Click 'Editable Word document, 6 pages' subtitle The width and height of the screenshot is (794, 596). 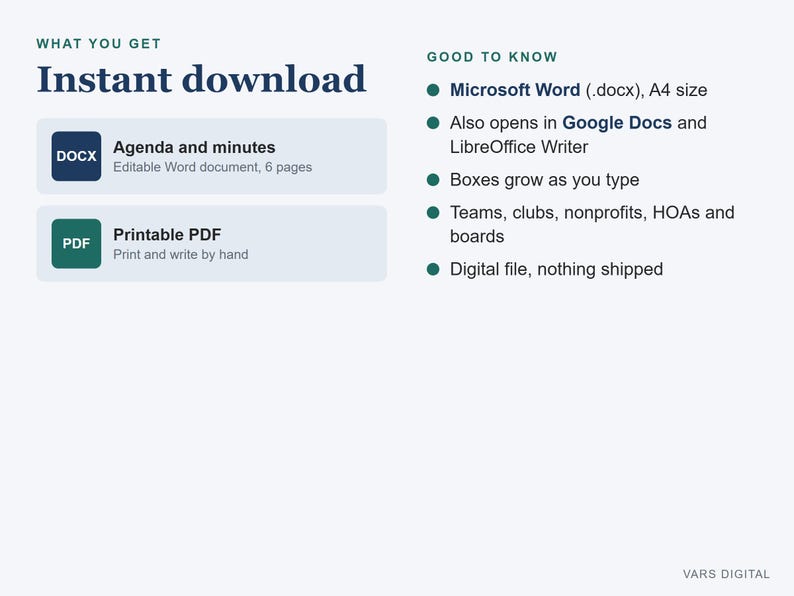pos(212,167)
